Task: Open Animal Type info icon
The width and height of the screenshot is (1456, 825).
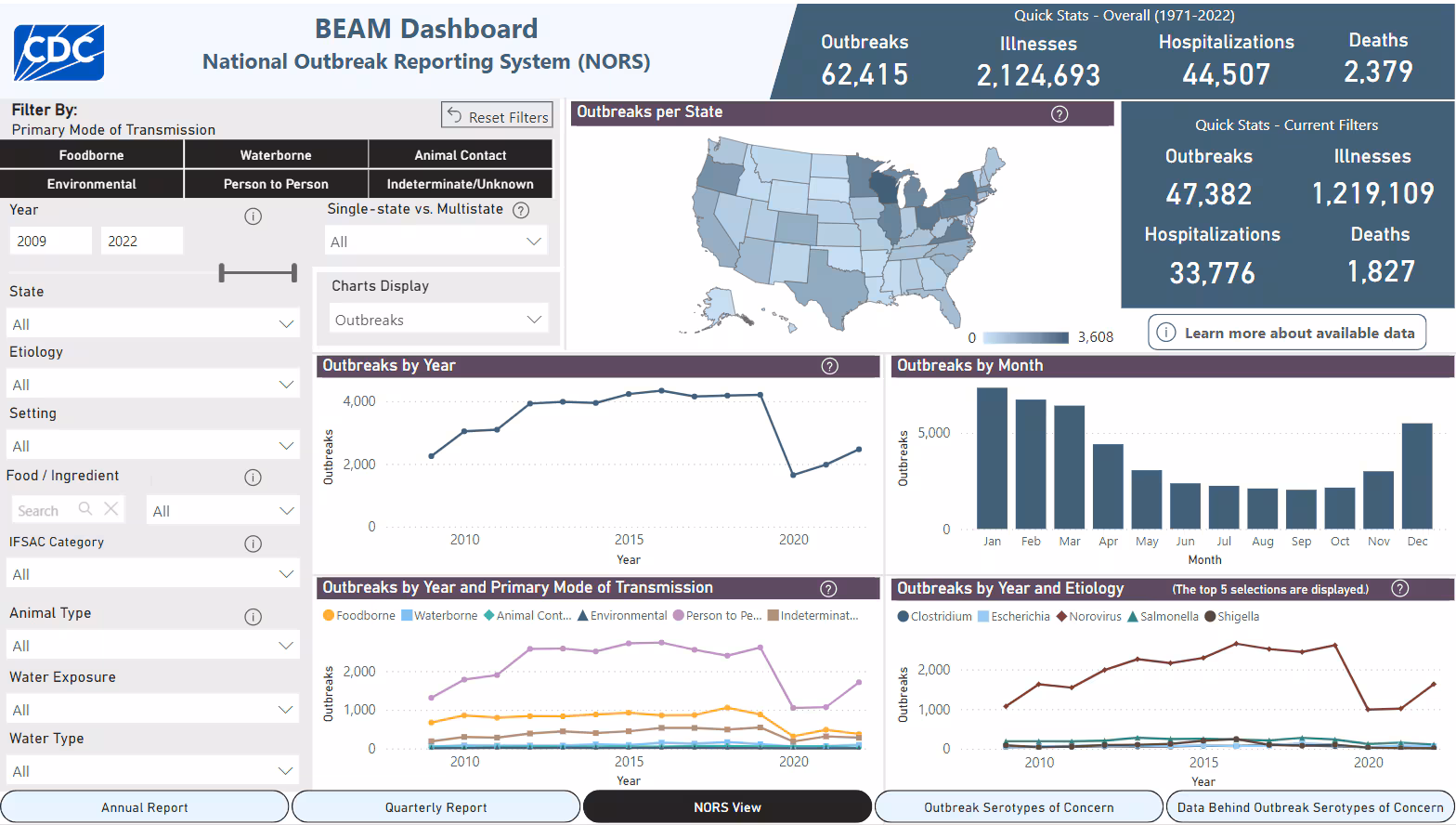Action: coord(253,617)
